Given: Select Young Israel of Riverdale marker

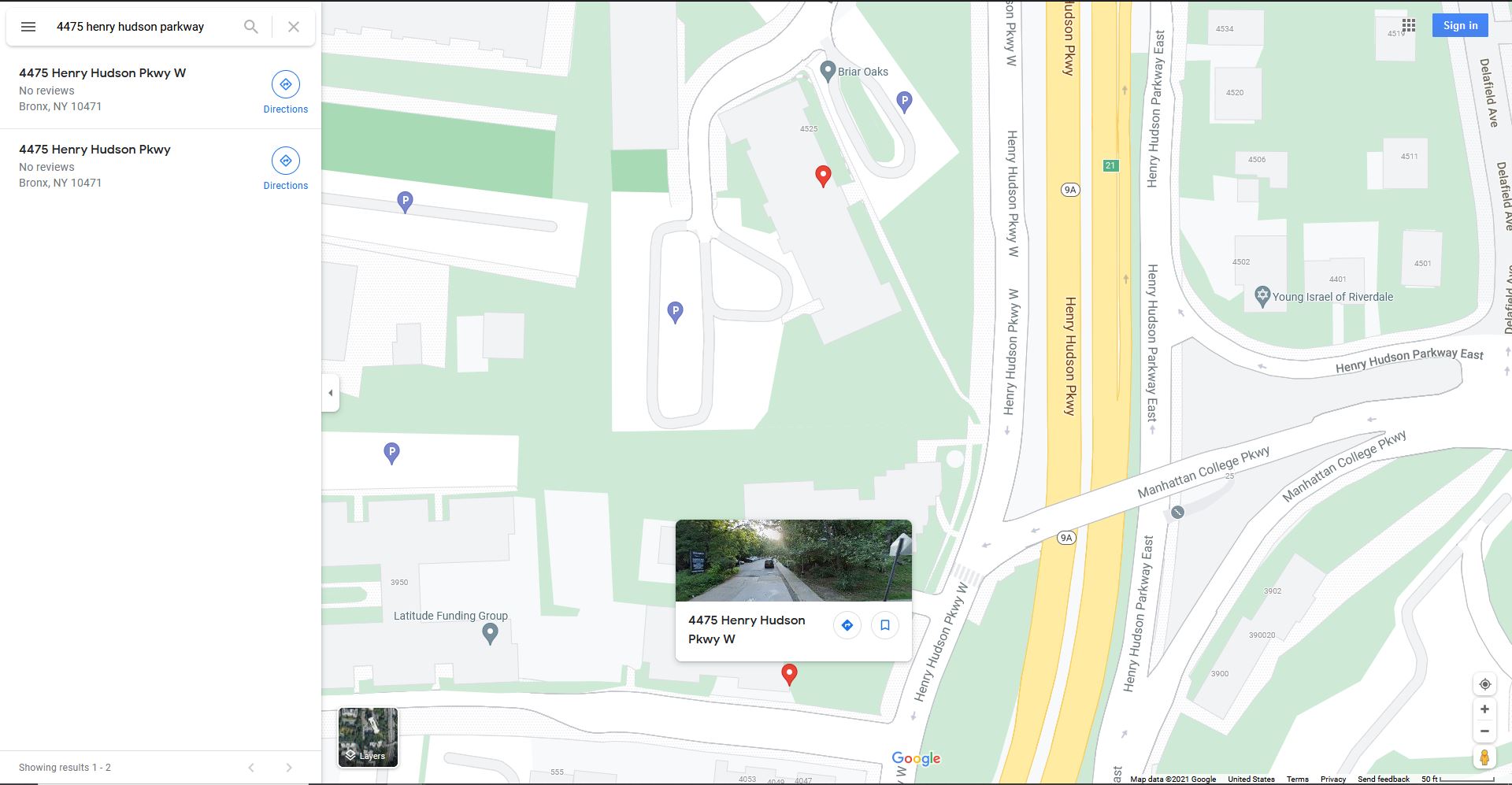Looking at the screenshot, I should click(1262, 297).
